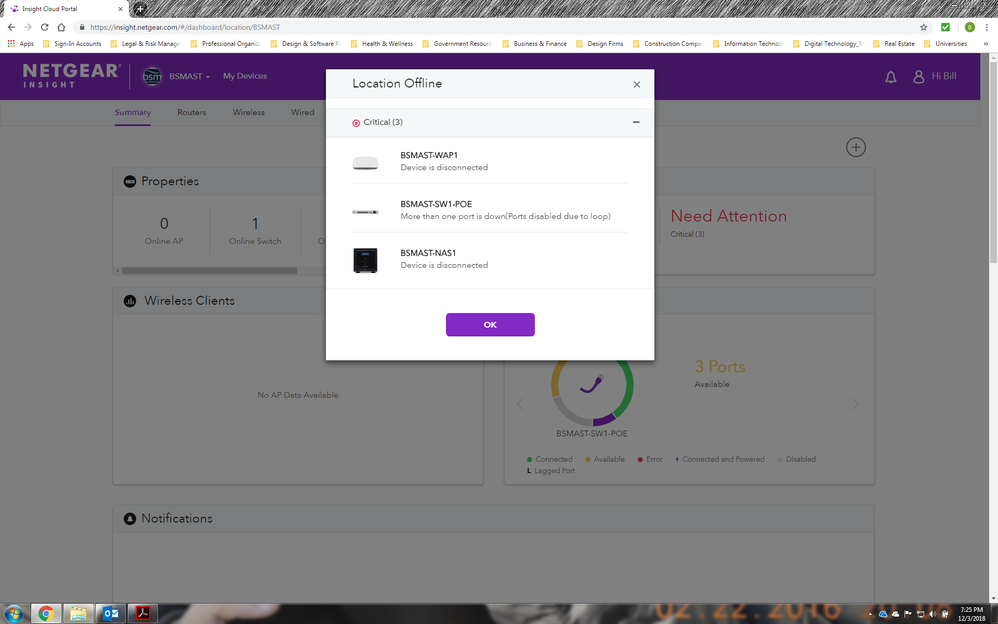The image size is (998, 624).
Task: Open browser home page
Action: [61, 27]
